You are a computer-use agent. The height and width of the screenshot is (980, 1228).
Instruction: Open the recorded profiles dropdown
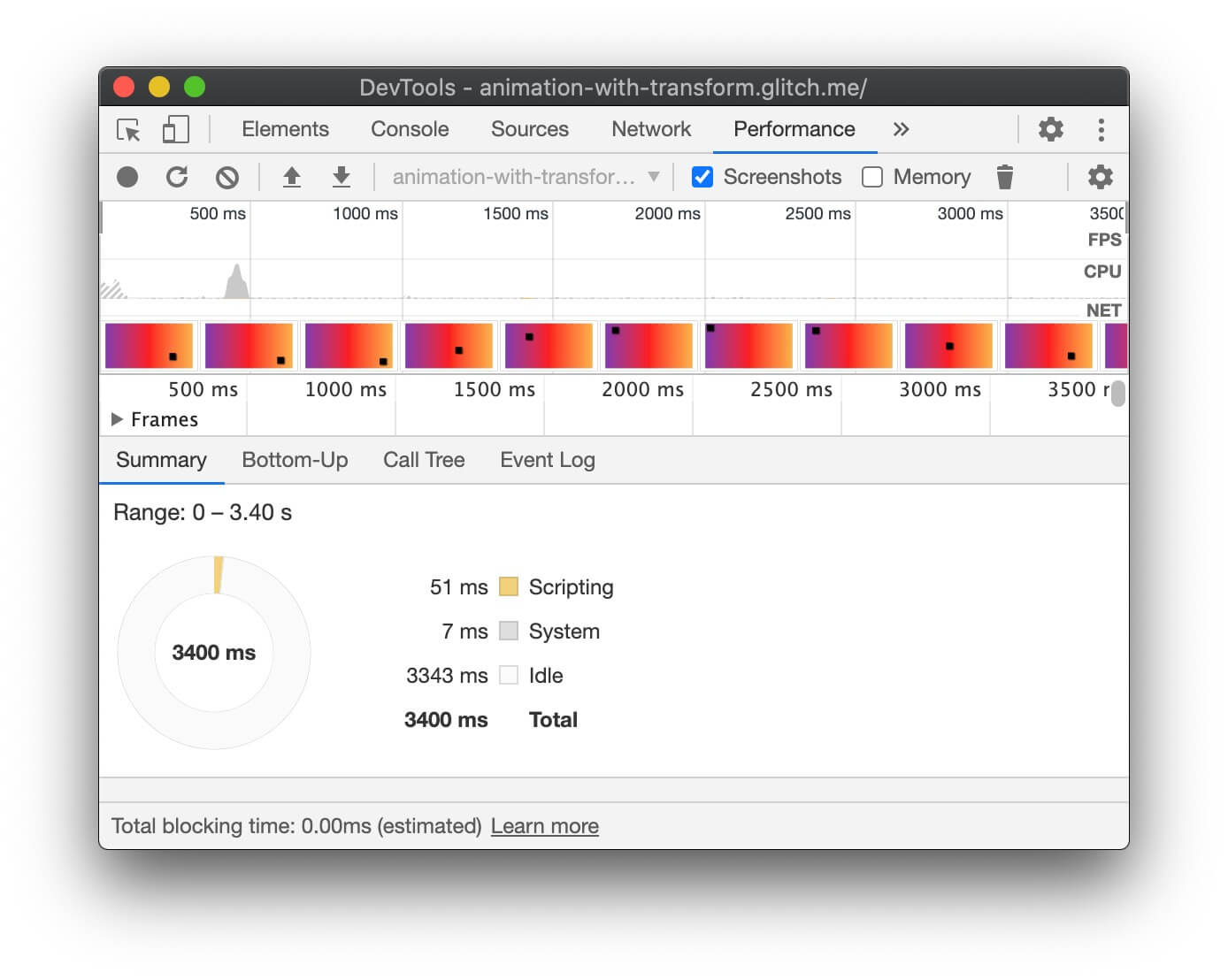(x=654, y=177)
